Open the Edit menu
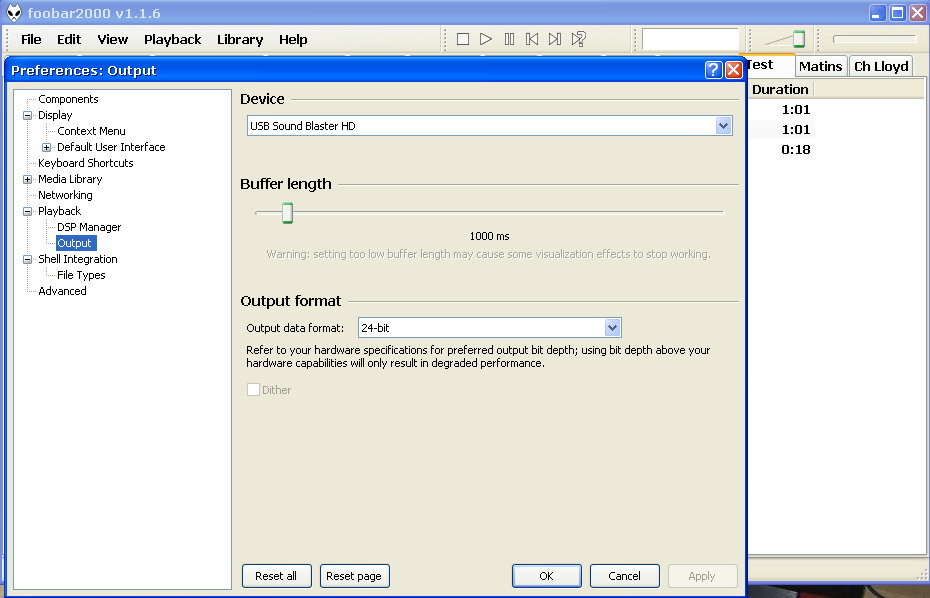Image resolution: width=930 pixels, height=598 pixels. 69,40
